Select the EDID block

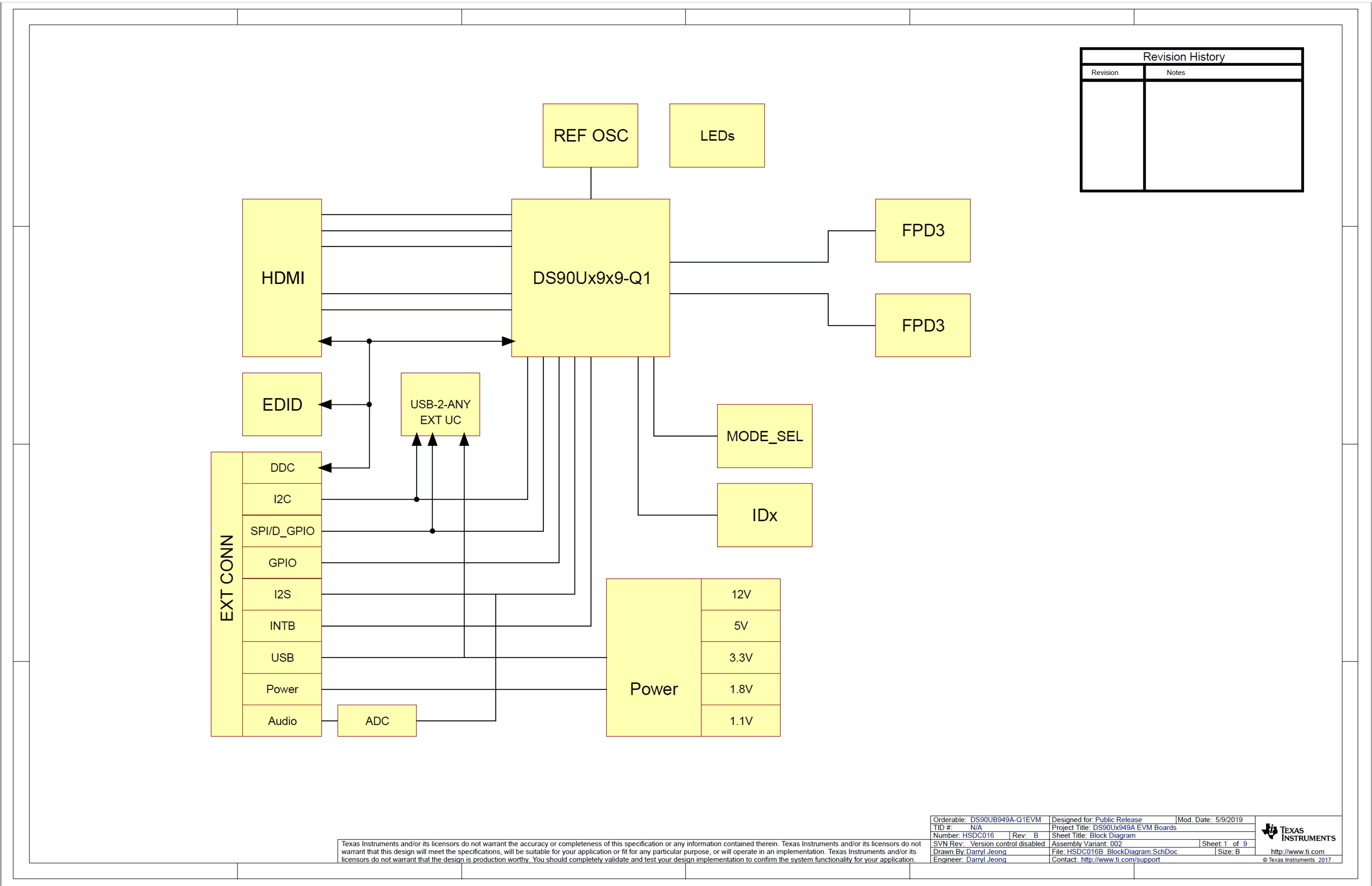282,404
